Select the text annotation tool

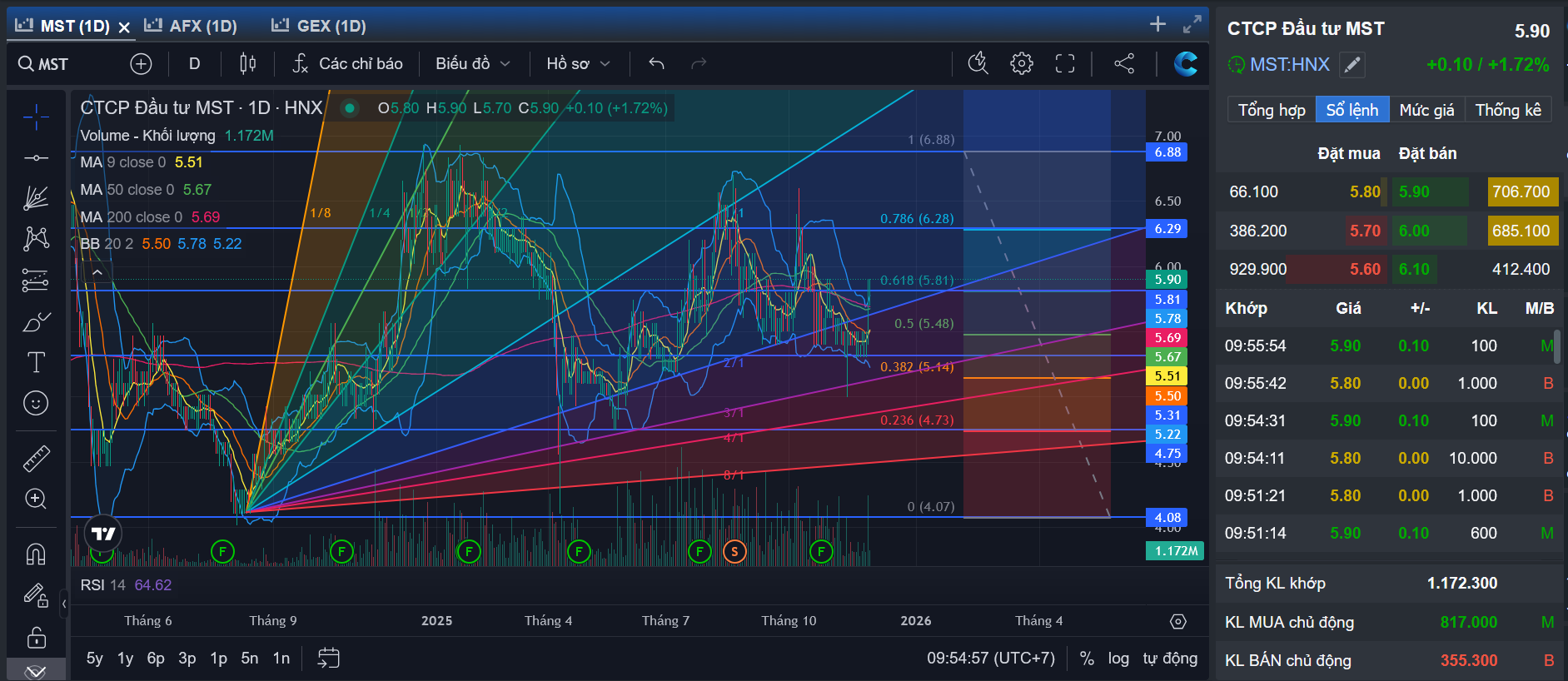36,362
